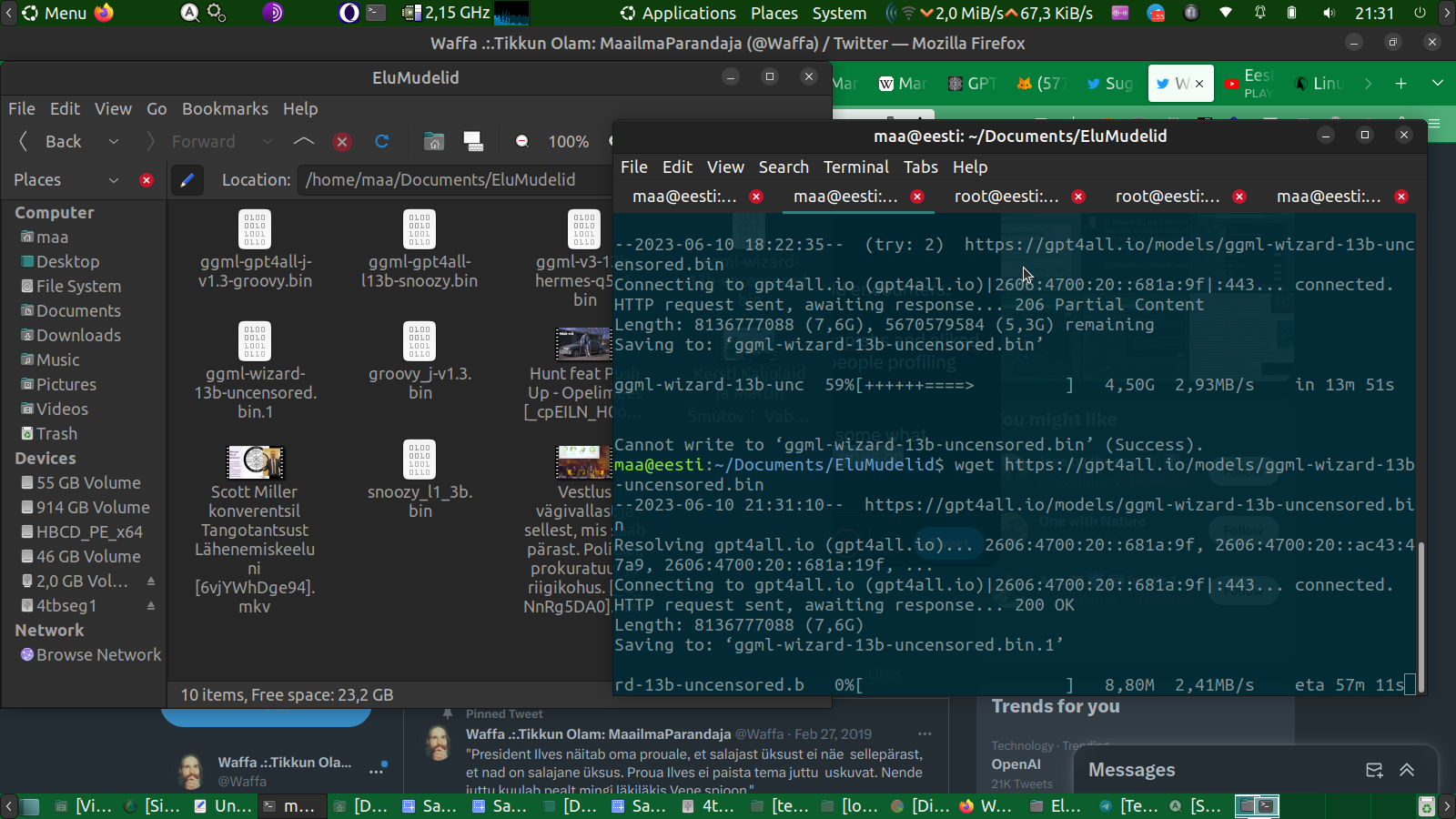The image size is (1456, 819).
Task: Open the Places sidebar type dropdown
Action: click(x=114, y=180)
